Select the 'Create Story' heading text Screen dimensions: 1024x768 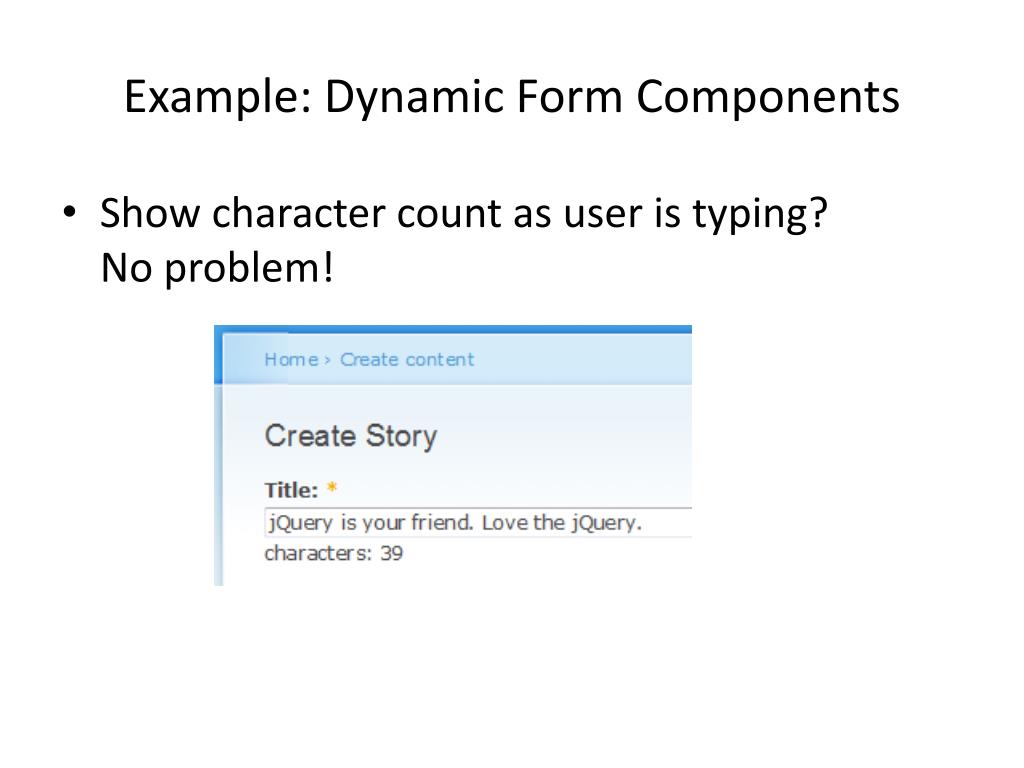[351, 436]
